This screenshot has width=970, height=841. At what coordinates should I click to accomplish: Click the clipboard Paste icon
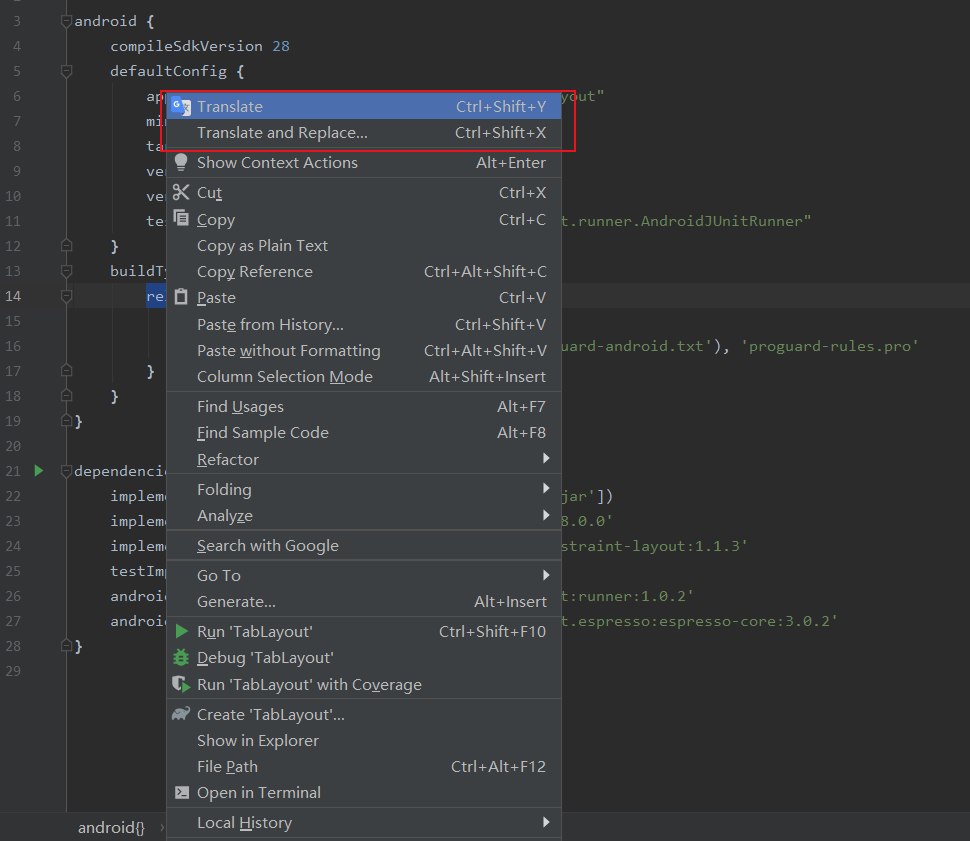pyautogui.click(x=181, y=296)
